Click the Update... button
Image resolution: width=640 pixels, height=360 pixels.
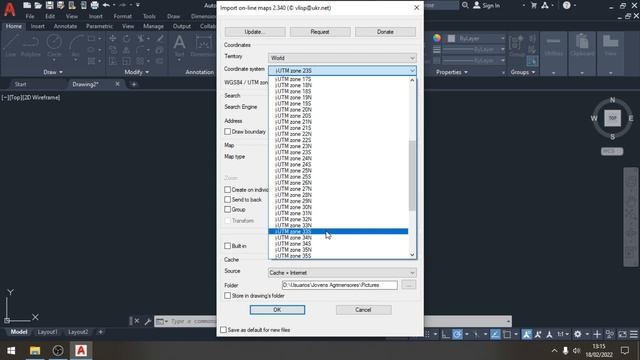[255, 32]
